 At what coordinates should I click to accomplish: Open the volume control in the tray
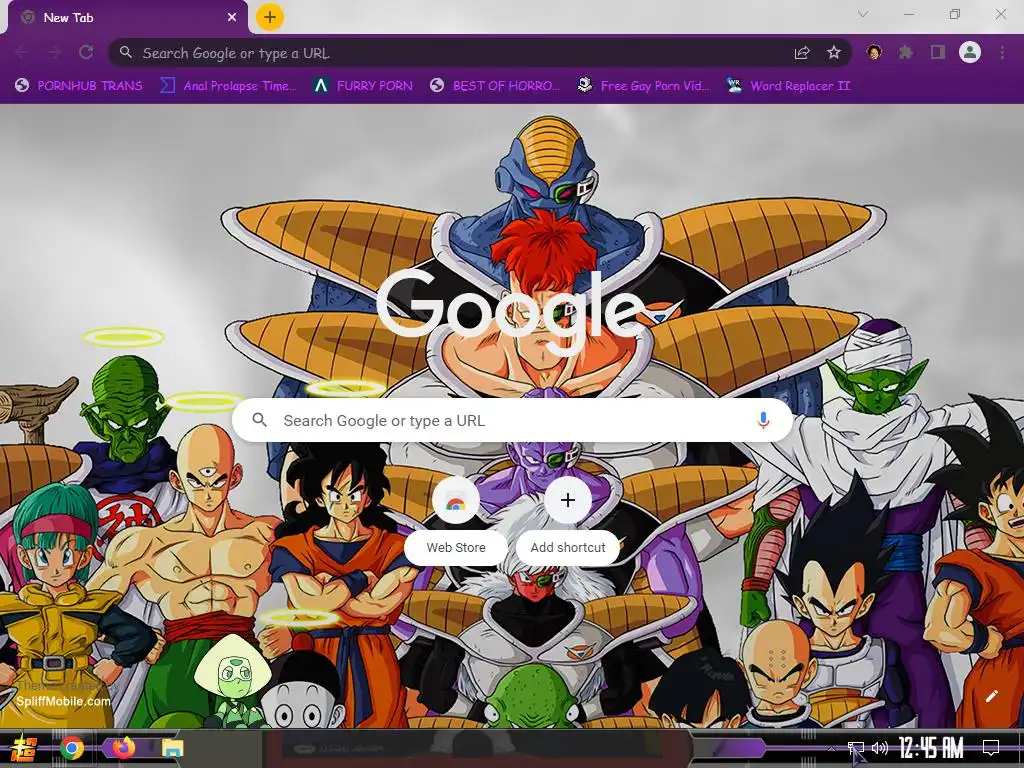tap(880, 748)
